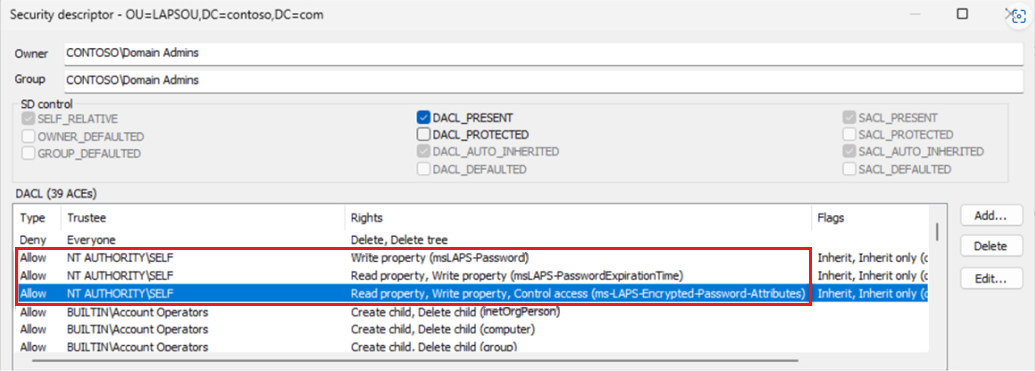1035x371 pixels.
Task: Sort by the Rights column header
Action: 578,217
